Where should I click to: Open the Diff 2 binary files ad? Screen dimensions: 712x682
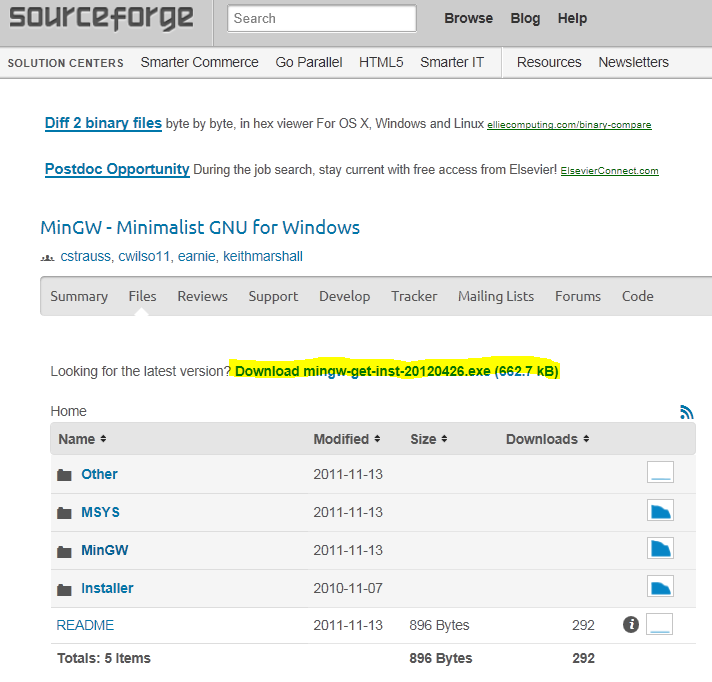pyautogui.click(x=103, y=123)
